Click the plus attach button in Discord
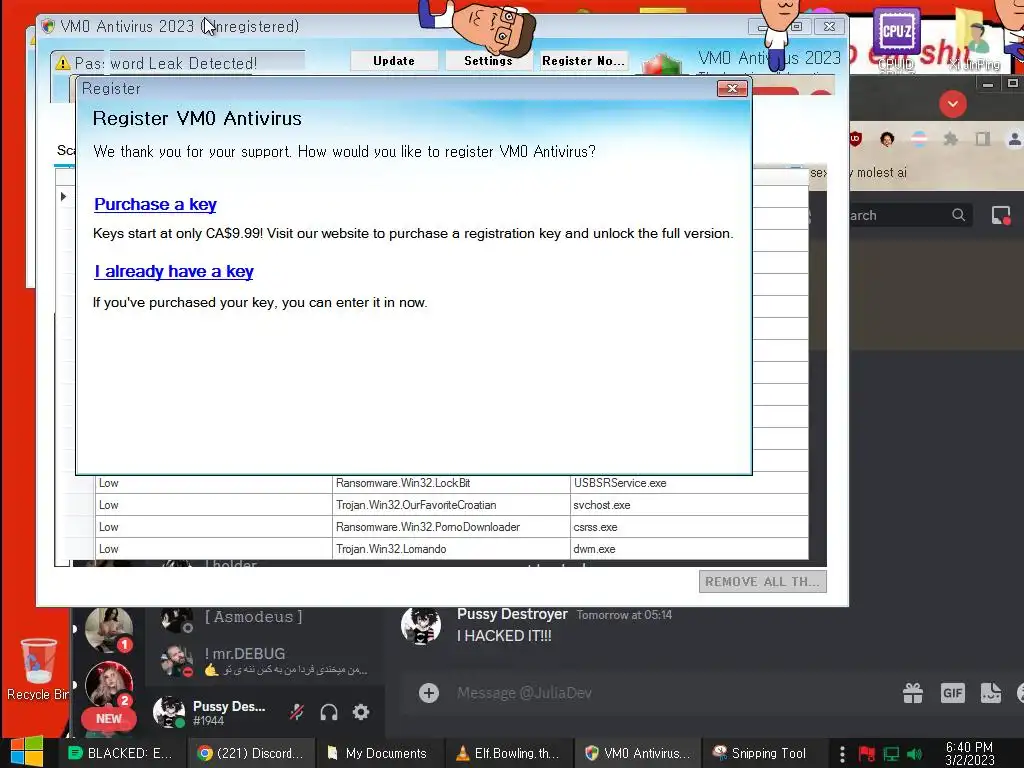Image resolution: width=1024 pixels, height=768 pixels. [429, 693]
